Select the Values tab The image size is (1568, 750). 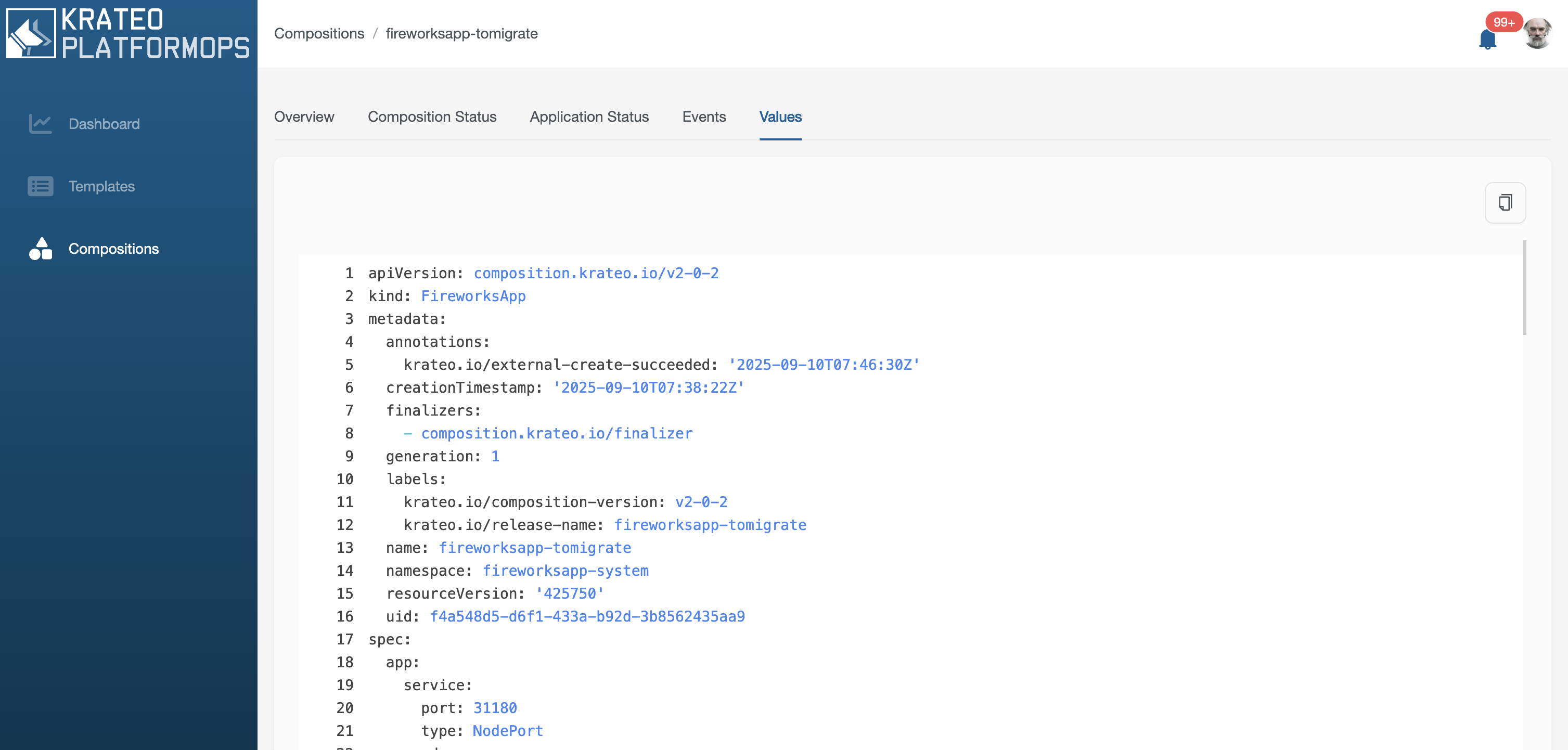(780, 117)
